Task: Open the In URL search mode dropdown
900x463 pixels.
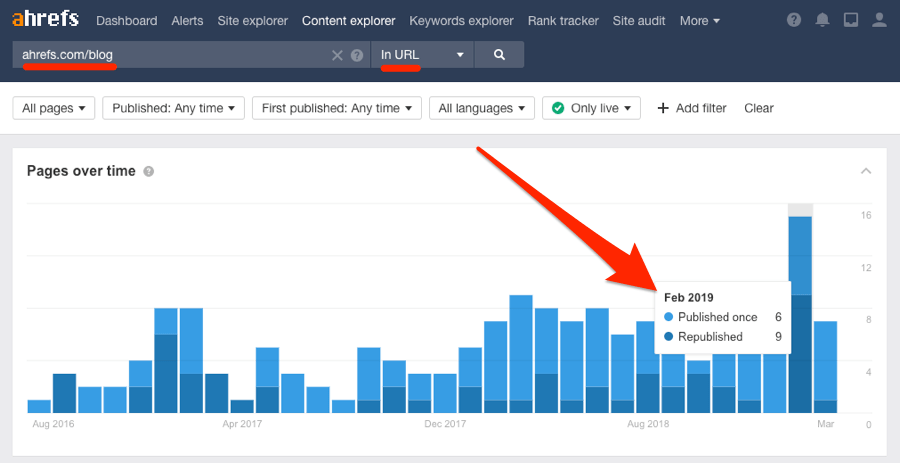Action: (x=422, y=55)
